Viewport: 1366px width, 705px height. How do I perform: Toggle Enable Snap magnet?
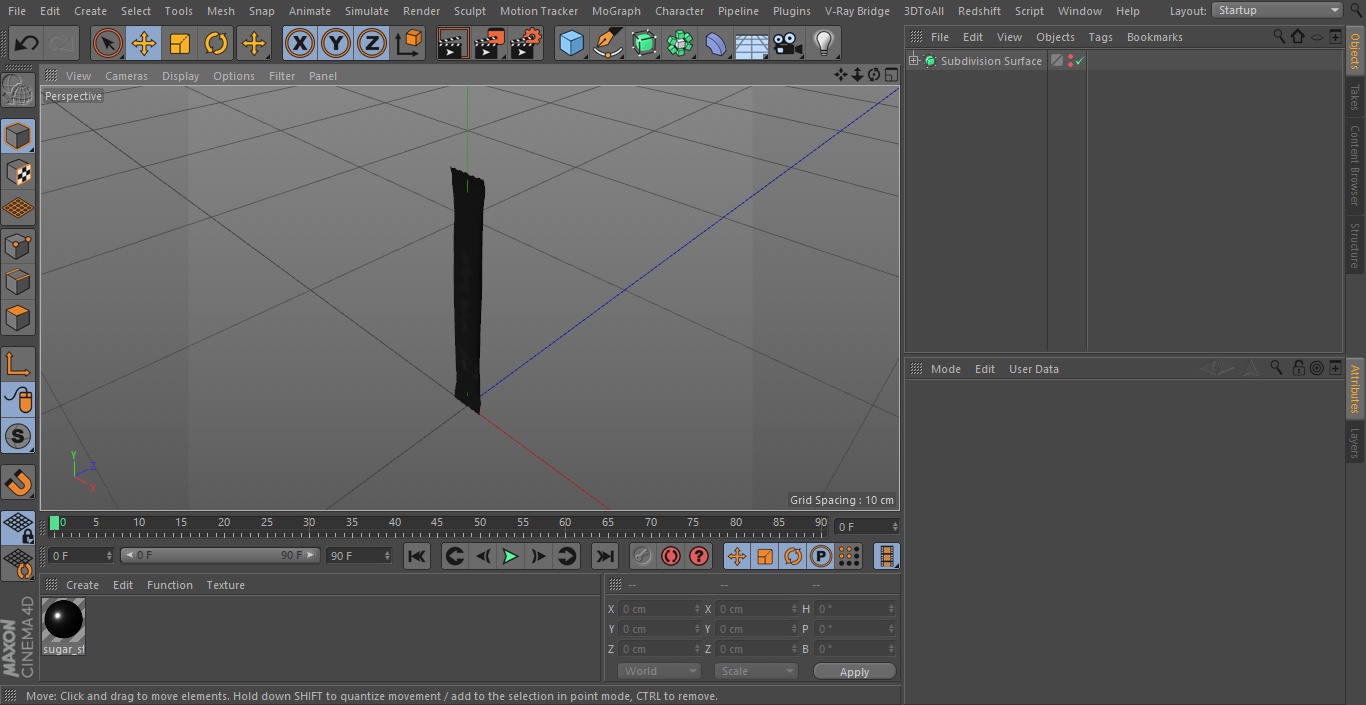pyautogui.click(x=18, y=483)
